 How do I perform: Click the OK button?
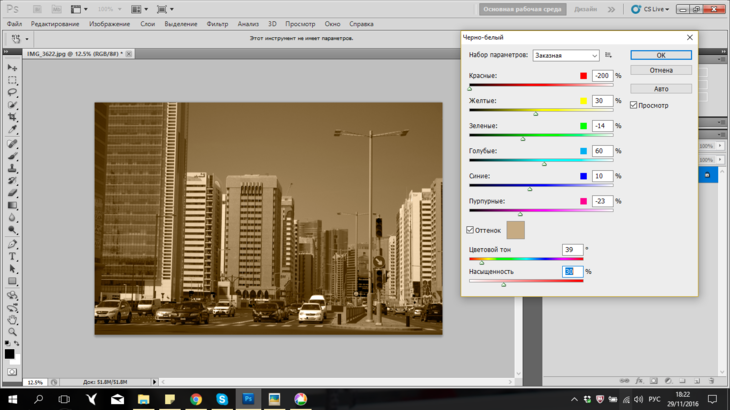pyautogui.click(x=661, y=55)
